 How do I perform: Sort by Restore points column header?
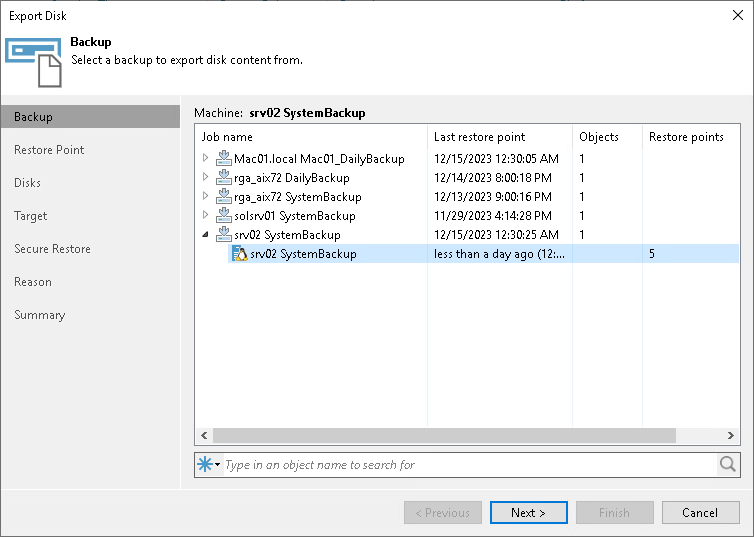[x=691, y=137]
